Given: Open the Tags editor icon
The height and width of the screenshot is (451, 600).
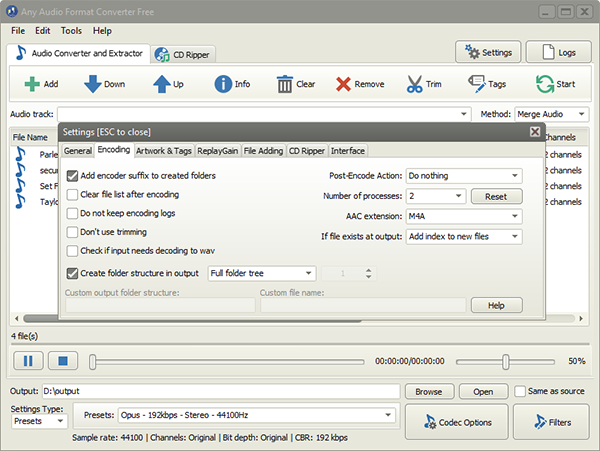Looking at the screenshot, I should (476, 84).
